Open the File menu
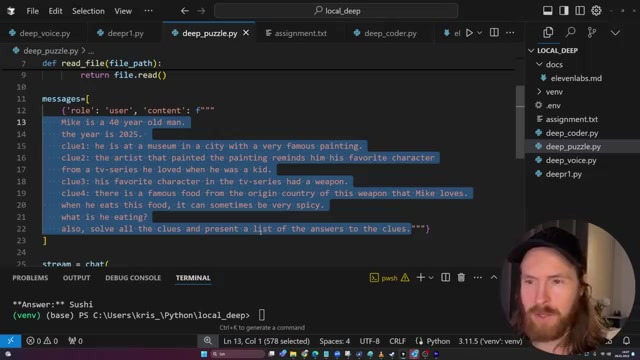The image size is (640, 360). [32, 11]
